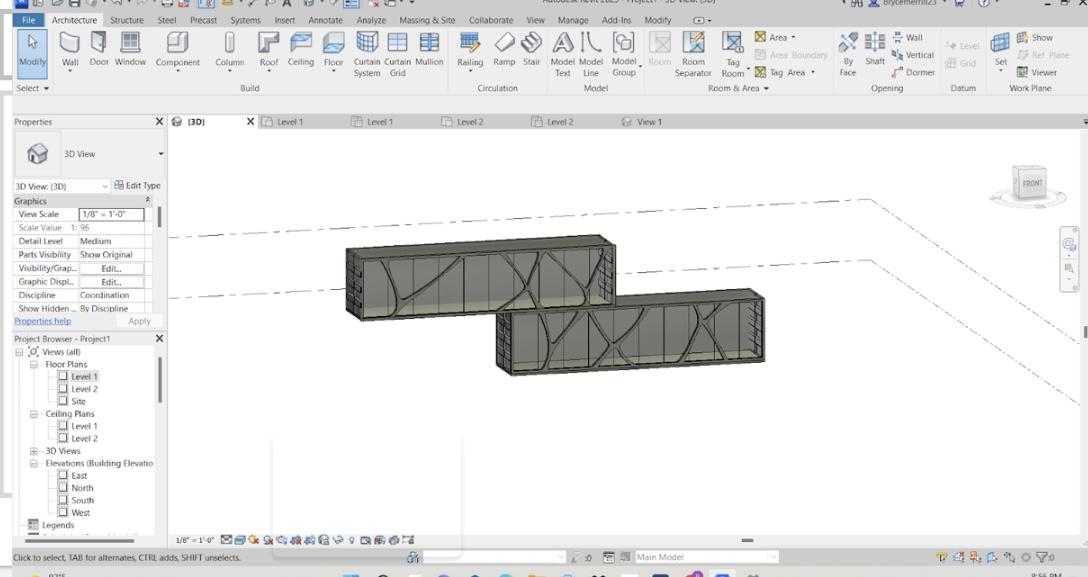This screenshot has height=577, width=1088.
Task: Close the {3D} view tab
Action: pos(251,122)
